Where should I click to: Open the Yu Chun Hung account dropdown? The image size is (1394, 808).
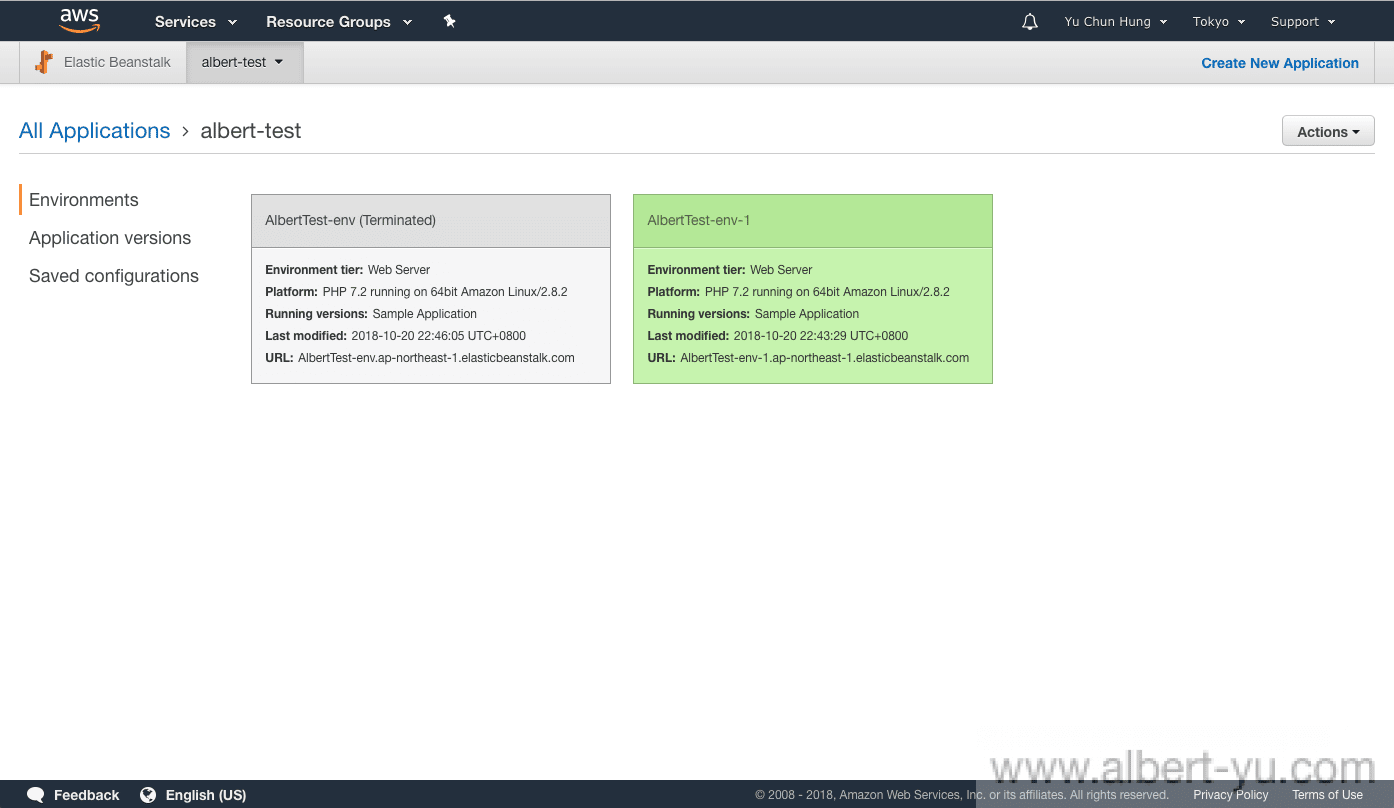1116,21
